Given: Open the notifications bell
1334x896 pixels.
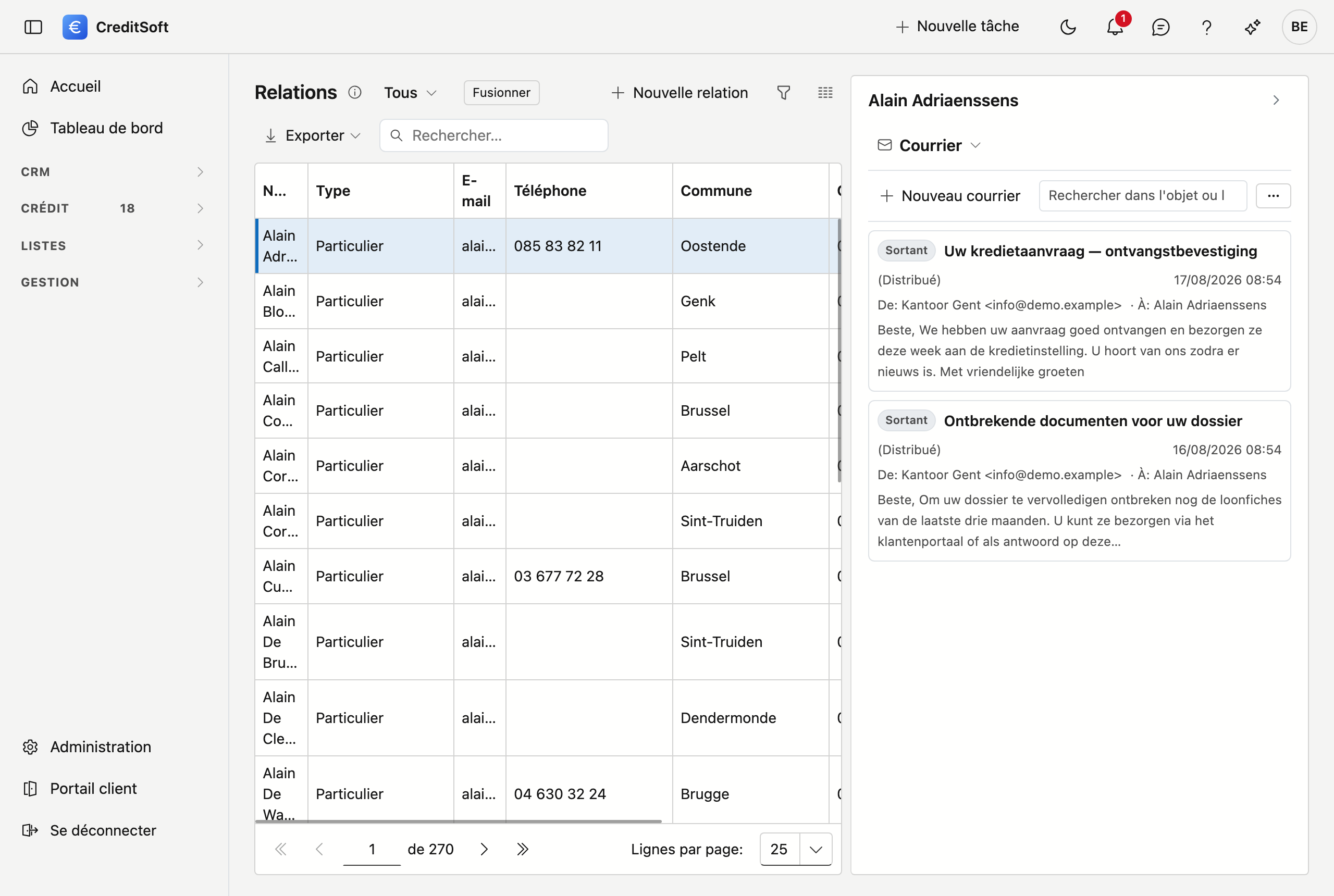Looking at the screenshot, I should pos(1115,27).
